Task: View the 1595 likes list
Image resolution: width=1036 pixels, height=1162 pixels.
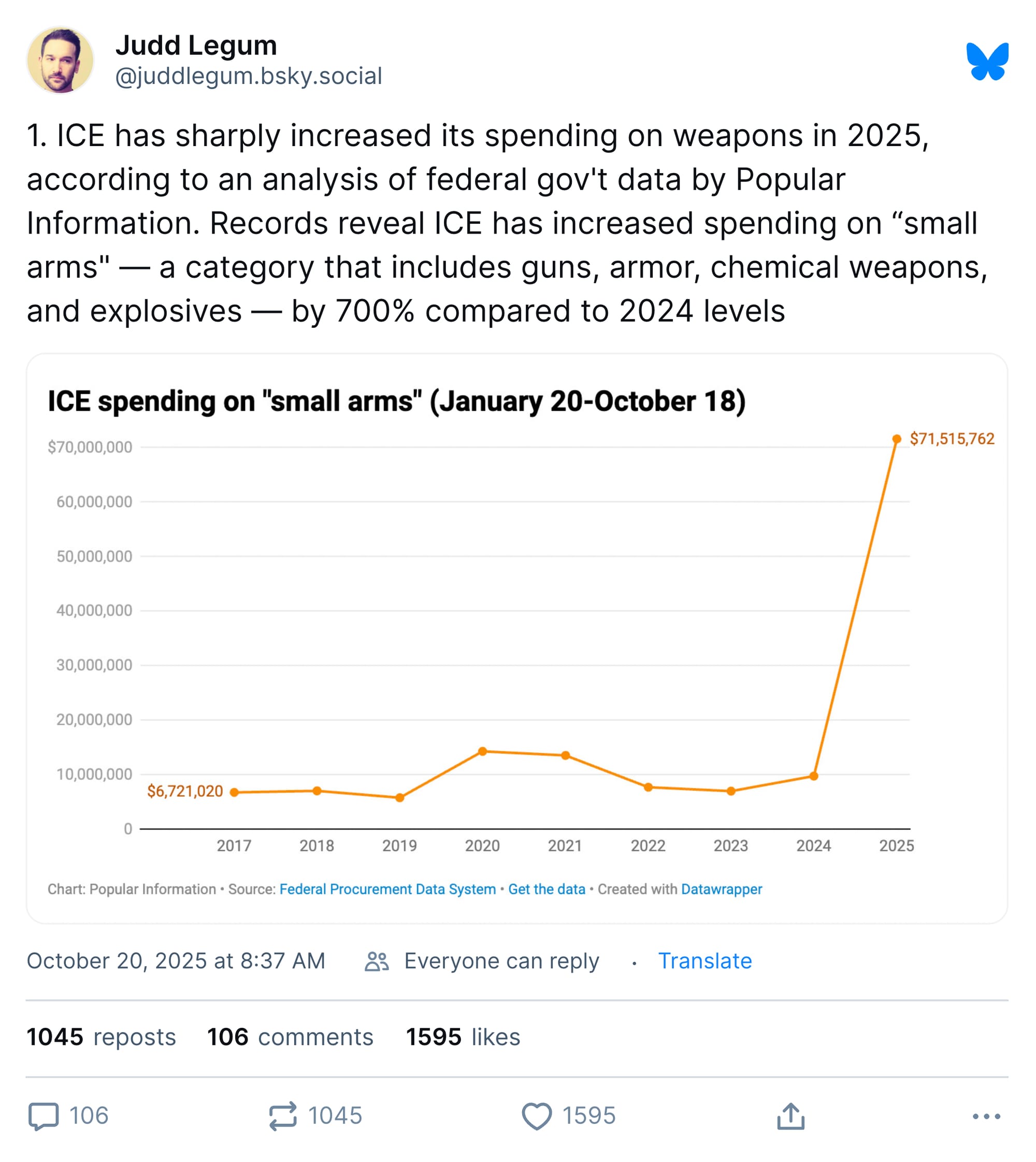Action: coord(463,1037)
